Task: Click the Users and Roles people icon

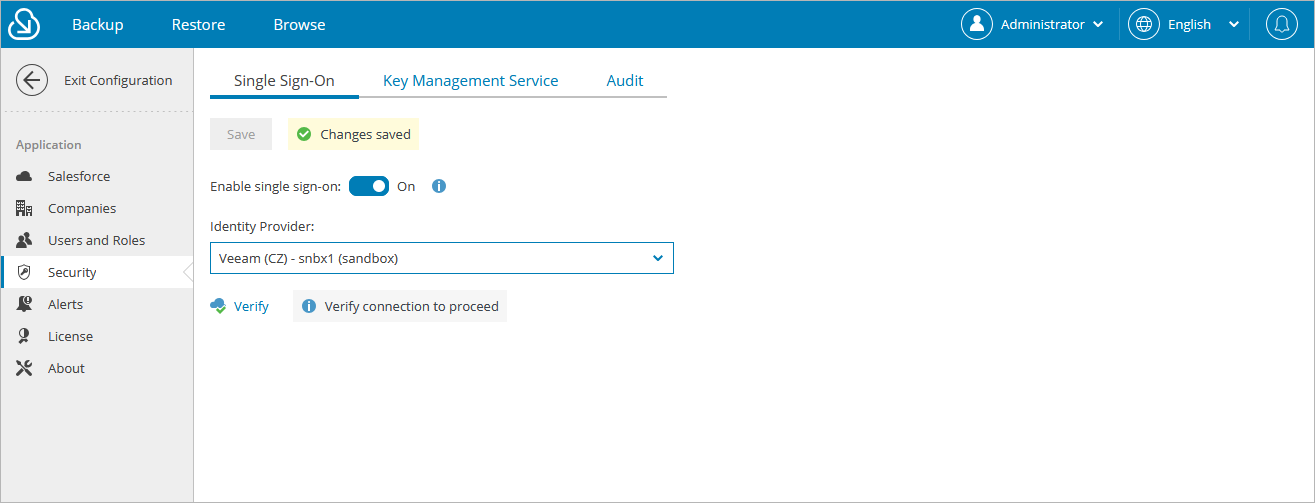Action: point(25,241)
